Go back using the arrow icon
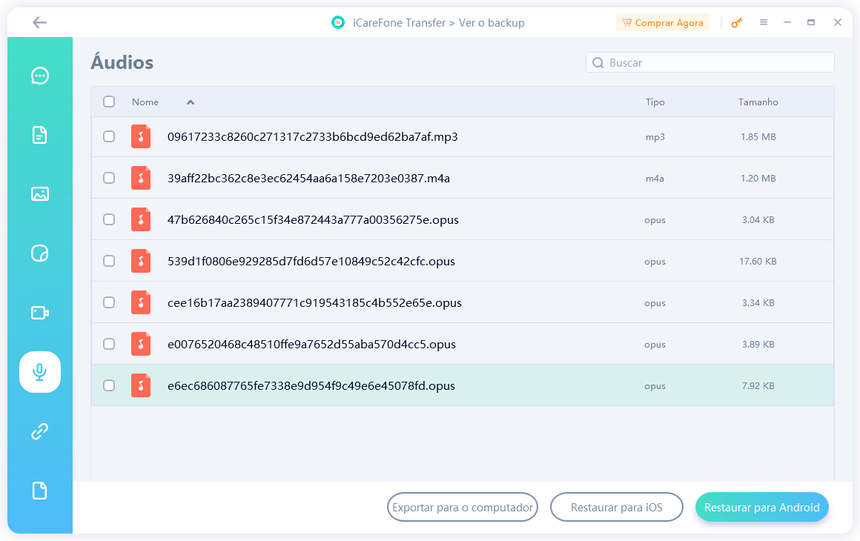 [39, 22]
